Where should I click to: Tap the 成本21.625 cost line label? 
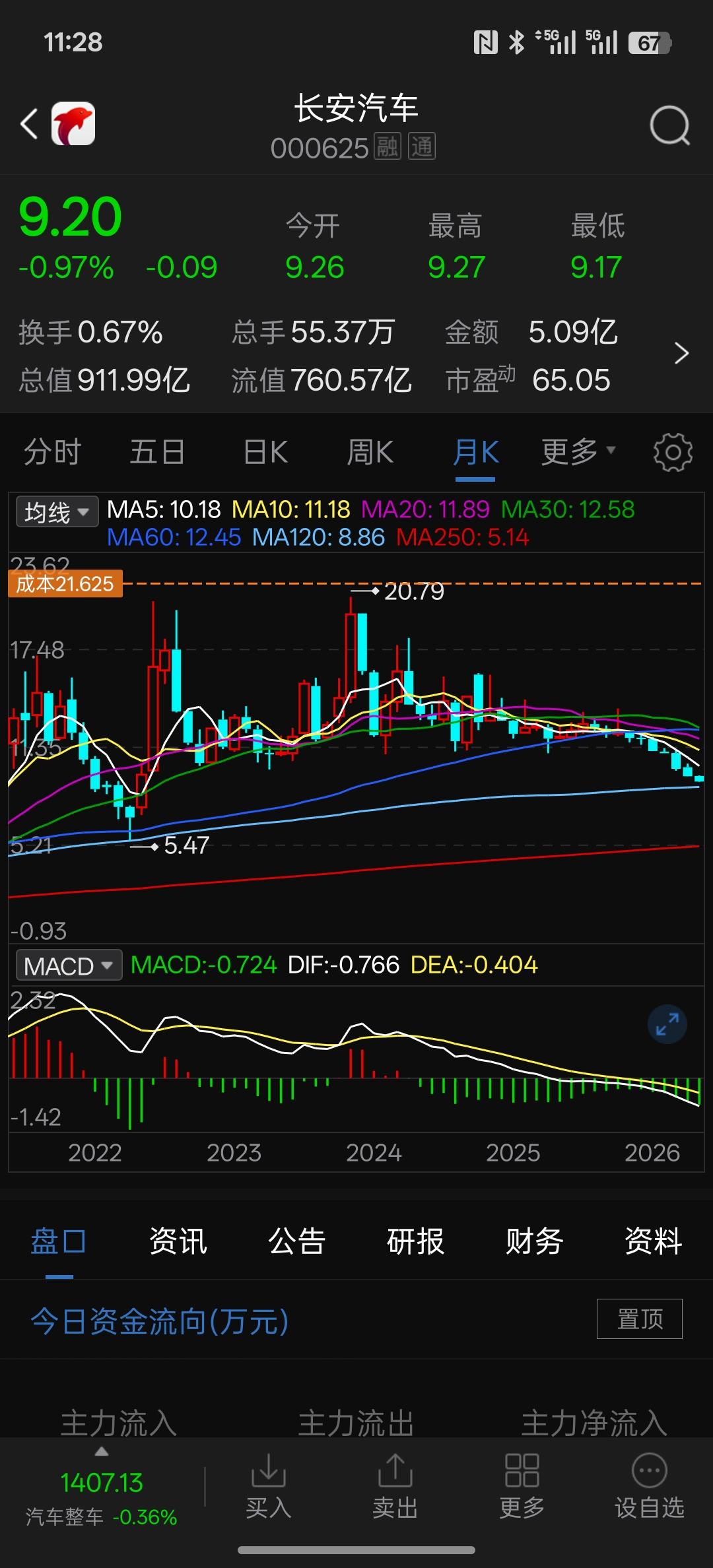point(65,584)
